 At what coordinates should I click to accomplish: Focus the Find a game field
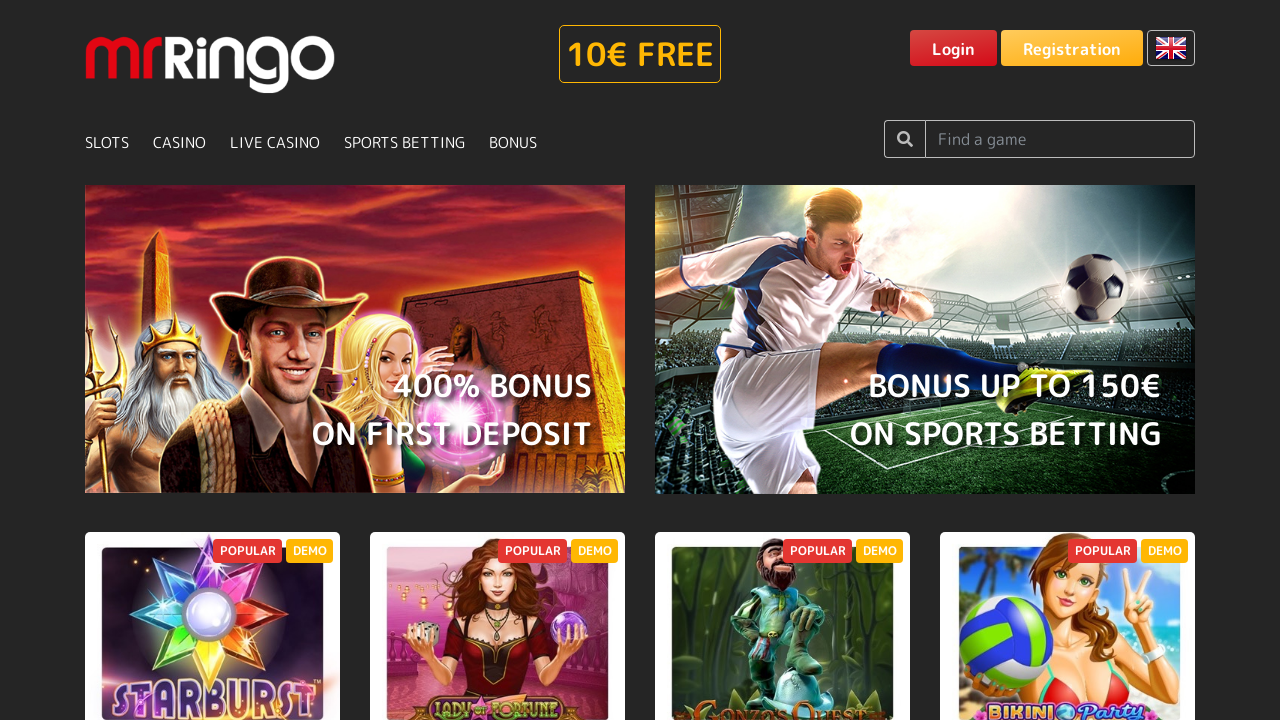coord(1060,139)
